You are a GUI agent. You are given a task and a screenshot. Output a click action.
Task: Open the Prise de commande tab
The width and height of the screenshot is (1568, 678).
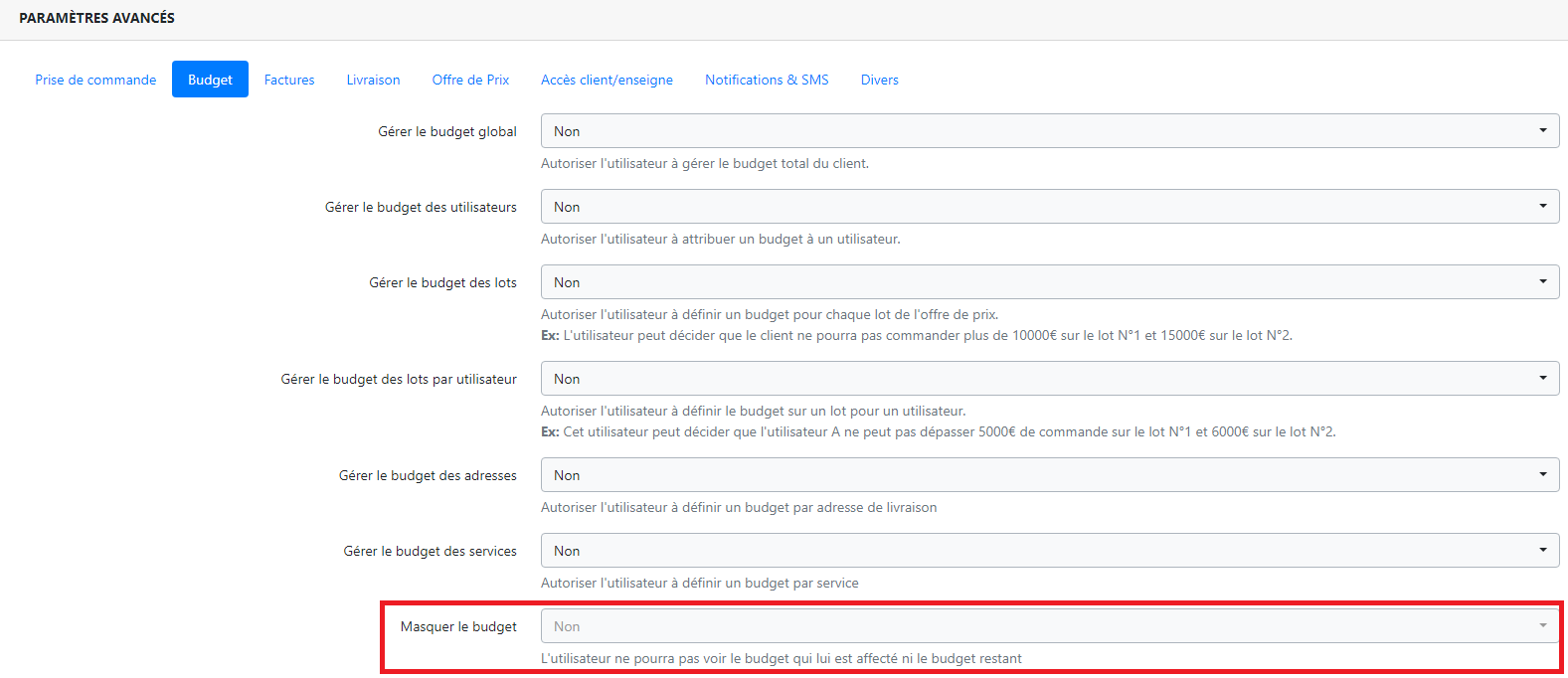(95, 80)
